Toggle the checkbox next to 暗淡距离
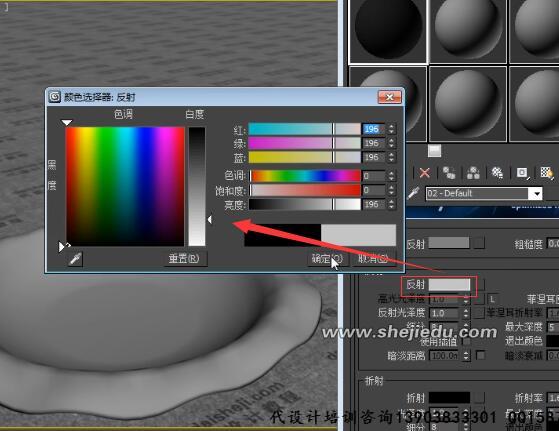Viewport: 559px width, 431px height. click(481, 355)
